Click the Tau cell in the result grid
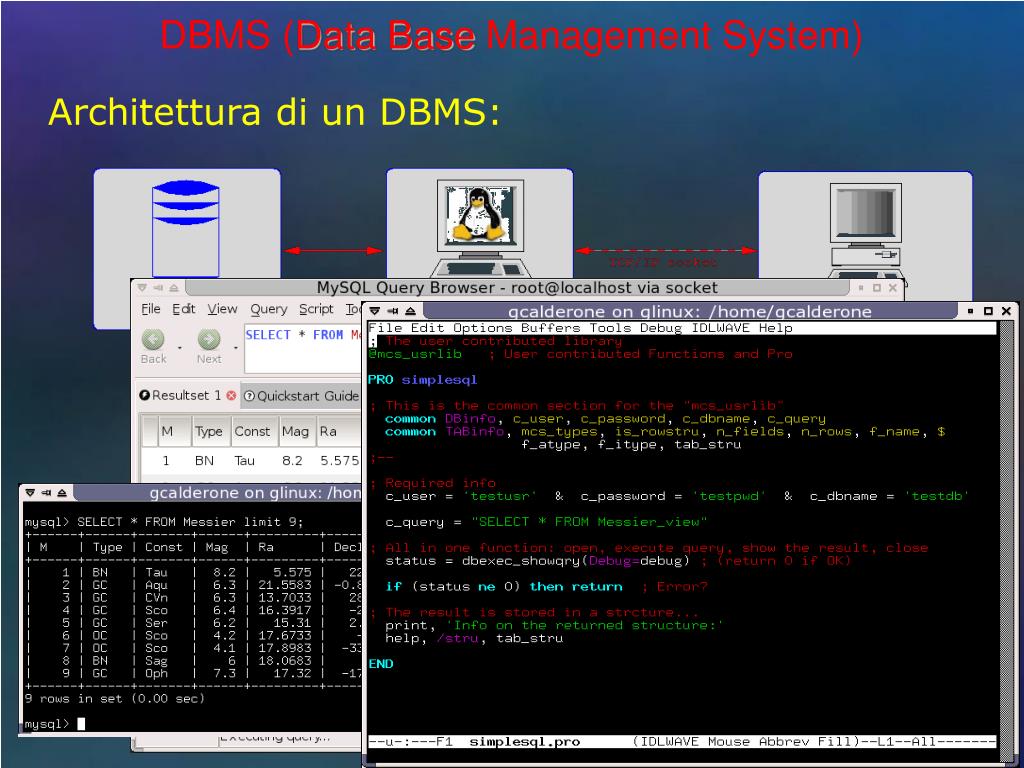 (245, 460)
